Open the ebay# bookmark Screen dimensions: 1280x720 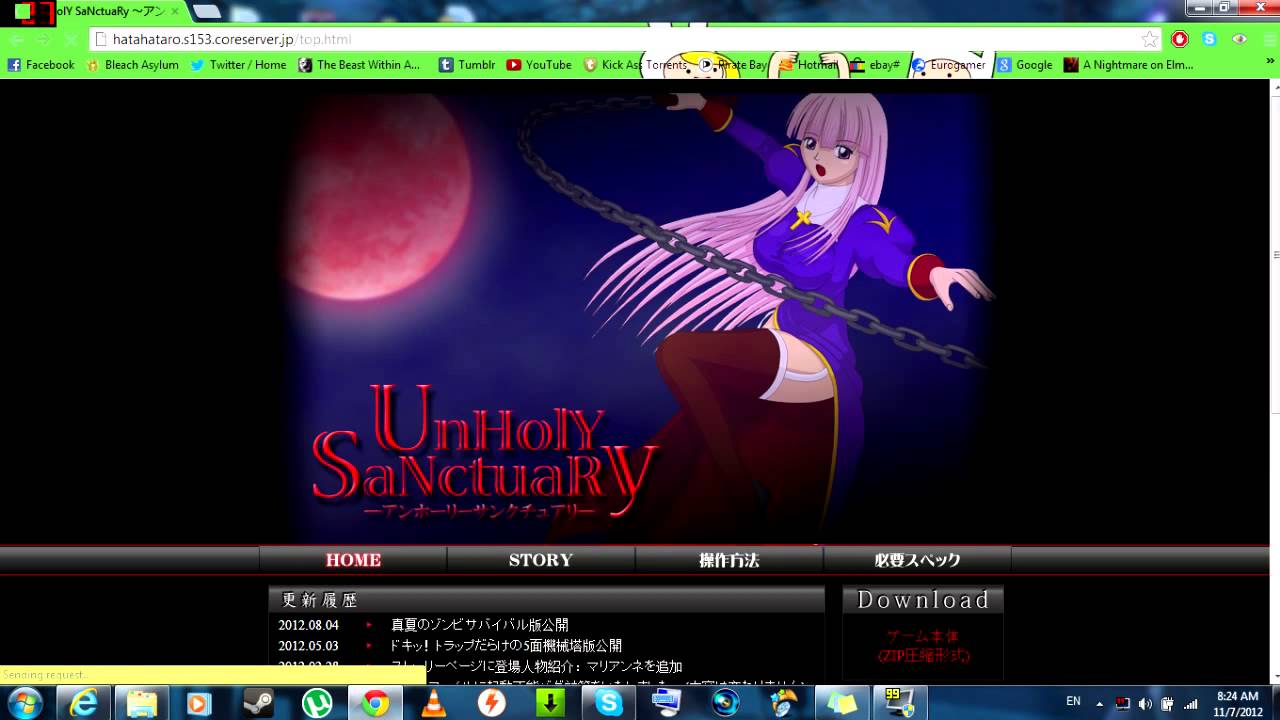(875, 65)
